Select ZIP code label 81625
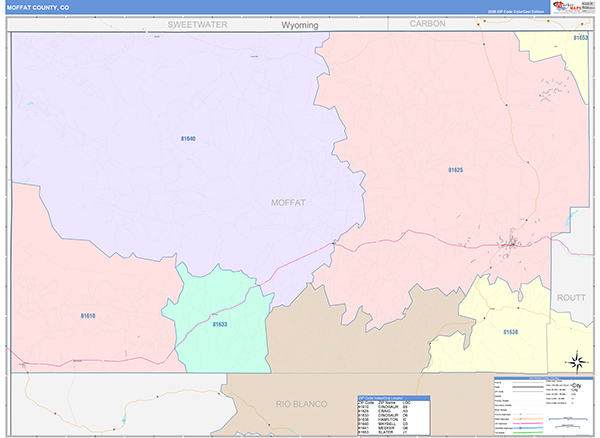600x438 pixels. 455,170
